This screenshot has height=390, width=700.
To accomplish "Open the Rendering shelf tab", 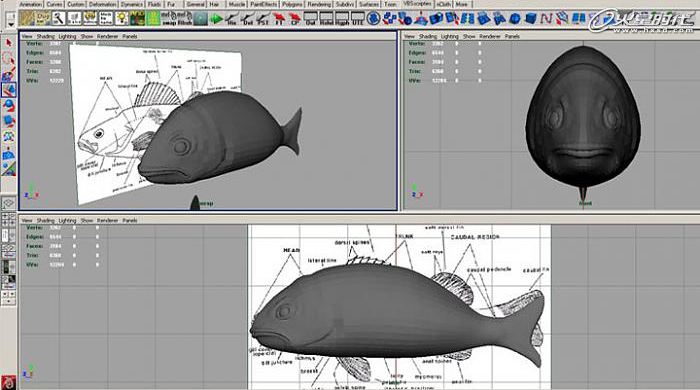I will pyautogui.click(x=319, y=4).
